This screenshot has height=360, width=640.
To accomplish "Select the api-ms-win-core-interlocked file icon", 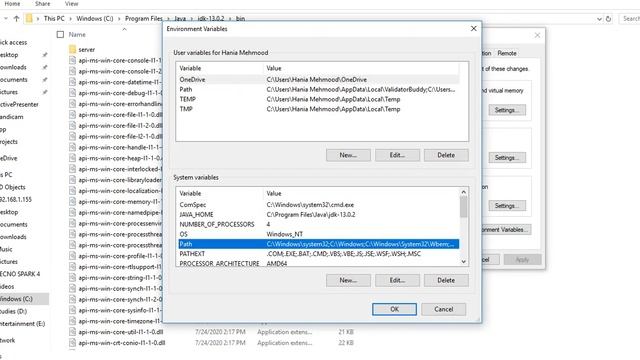I will 73,169.
